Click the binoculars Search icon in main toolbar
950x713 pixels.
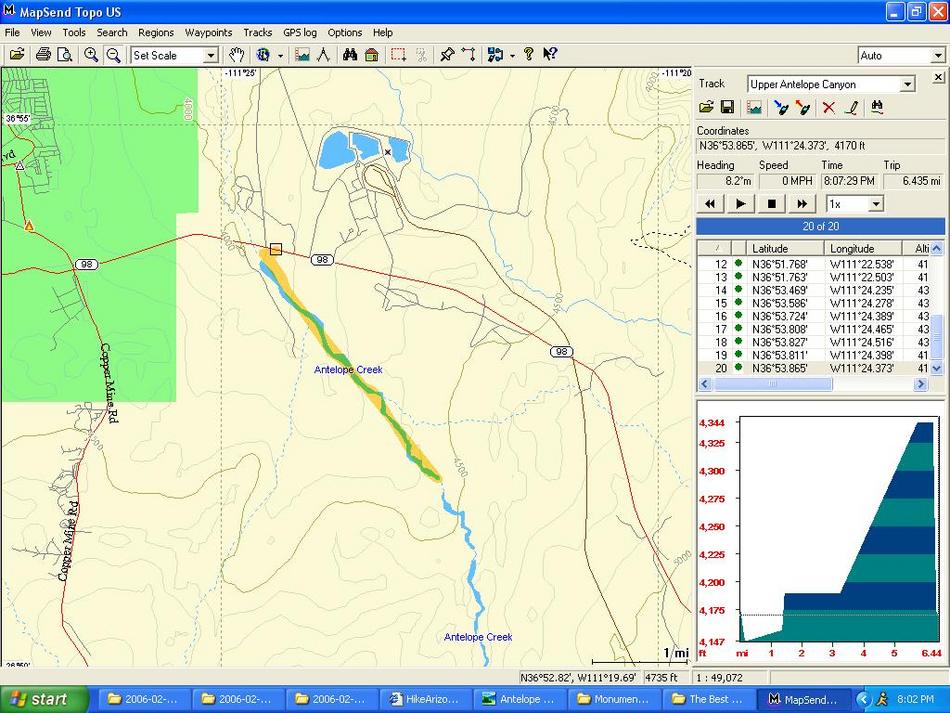click(350, 55)
